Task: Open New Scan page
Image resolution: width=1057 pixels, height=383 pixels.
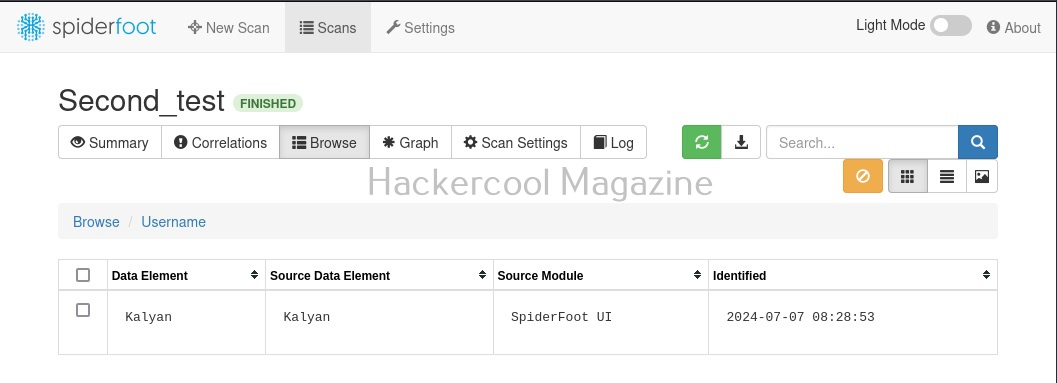Action: pos(229,28)
